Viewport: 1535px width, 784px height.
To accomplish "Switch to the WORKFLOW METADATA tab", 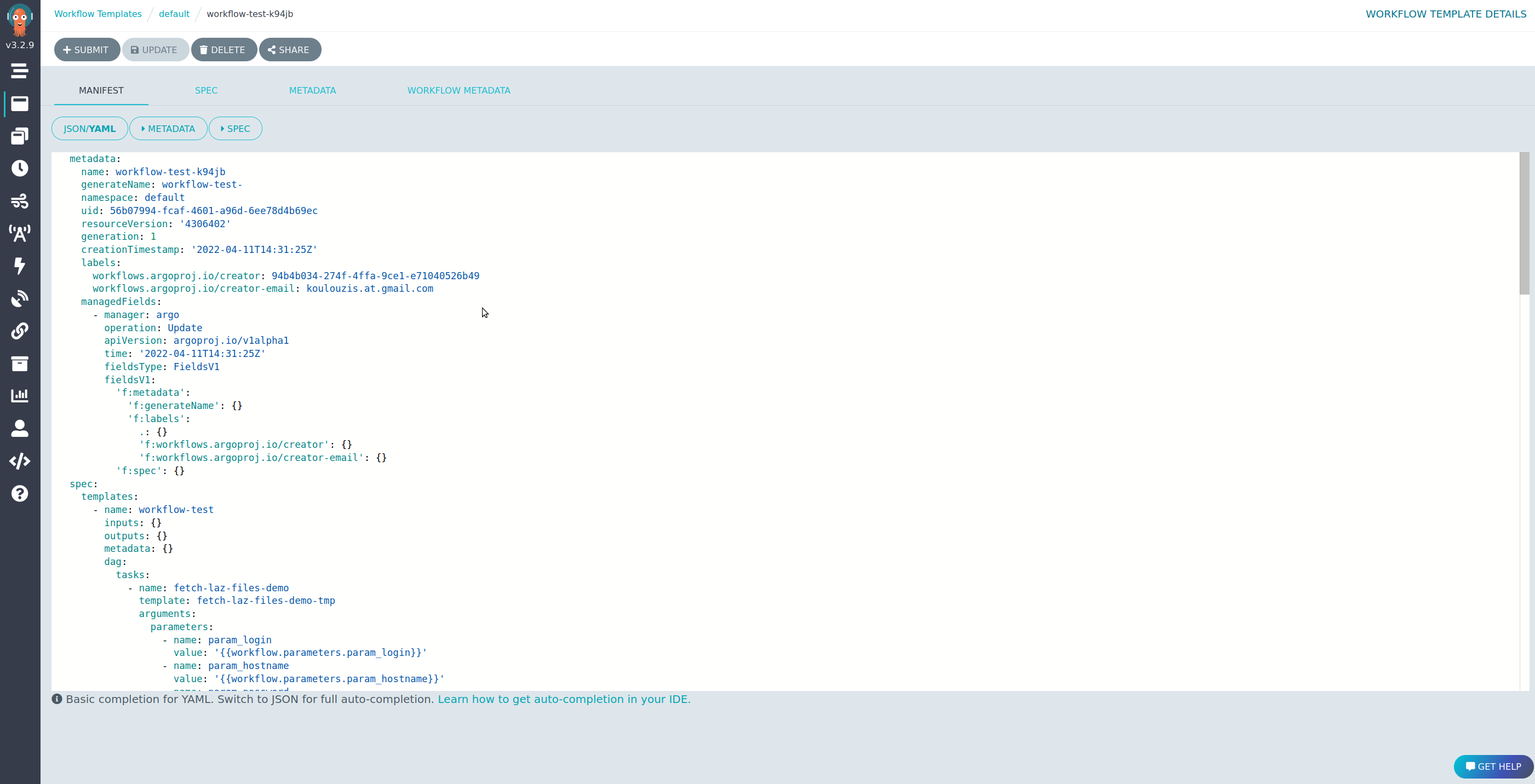I will point(458,90).
